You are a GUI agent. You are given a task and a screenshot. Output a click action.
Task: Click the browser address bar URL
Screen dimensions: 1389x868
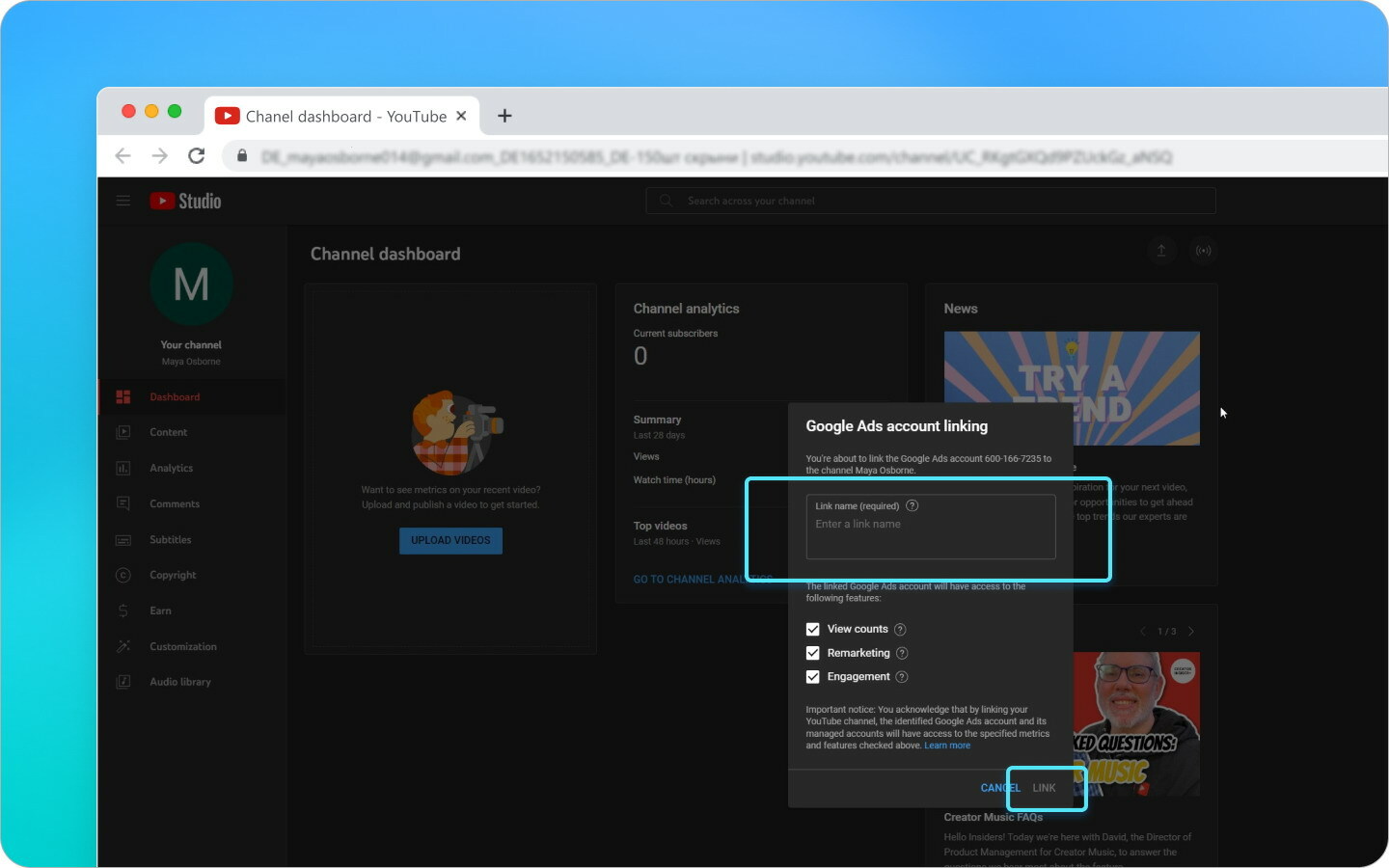(716, 156)
